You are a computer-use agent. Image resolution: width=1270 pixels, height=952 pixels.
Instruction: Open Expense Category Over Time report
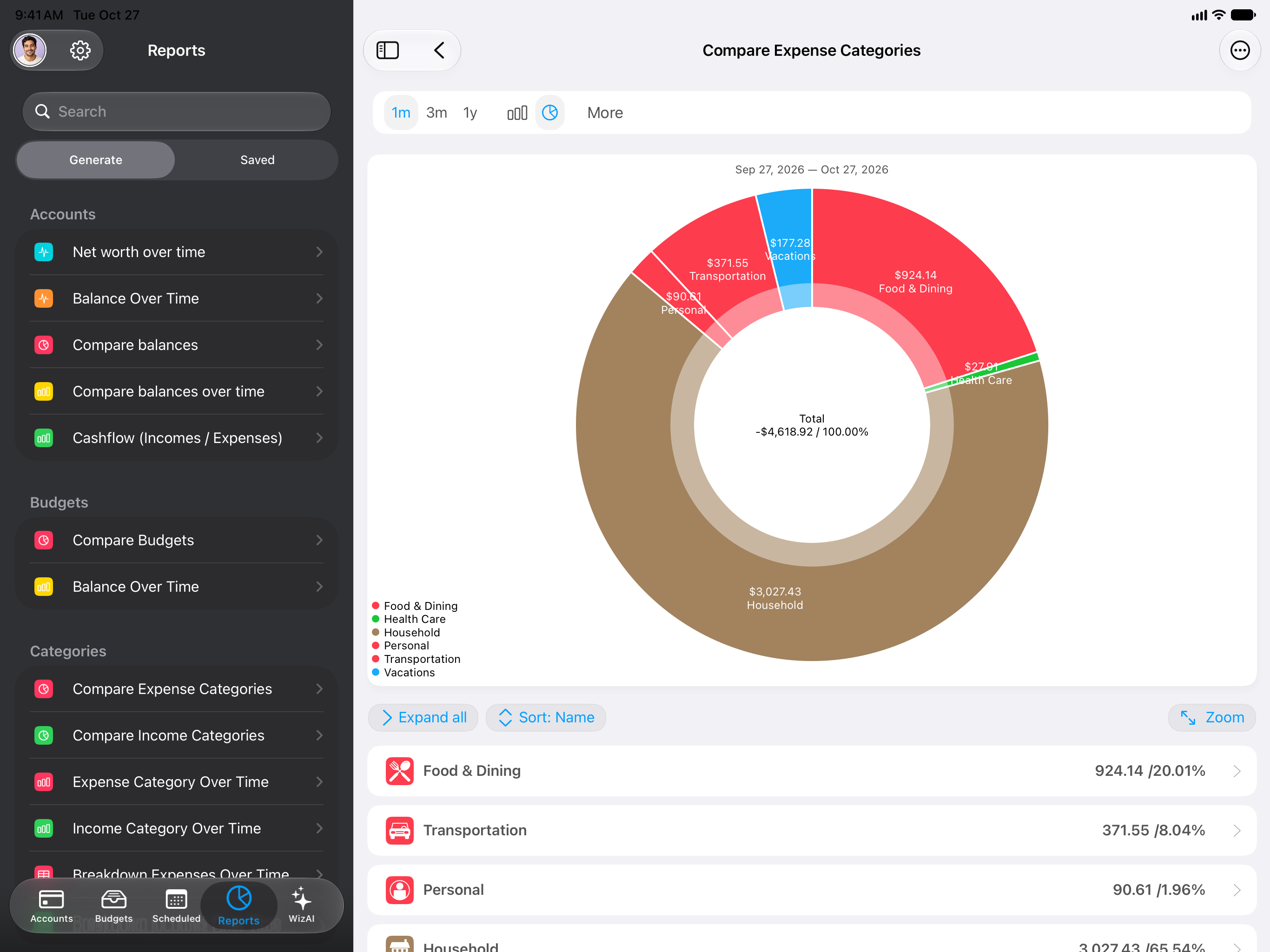pyautogui.click(x=176, y=781)
